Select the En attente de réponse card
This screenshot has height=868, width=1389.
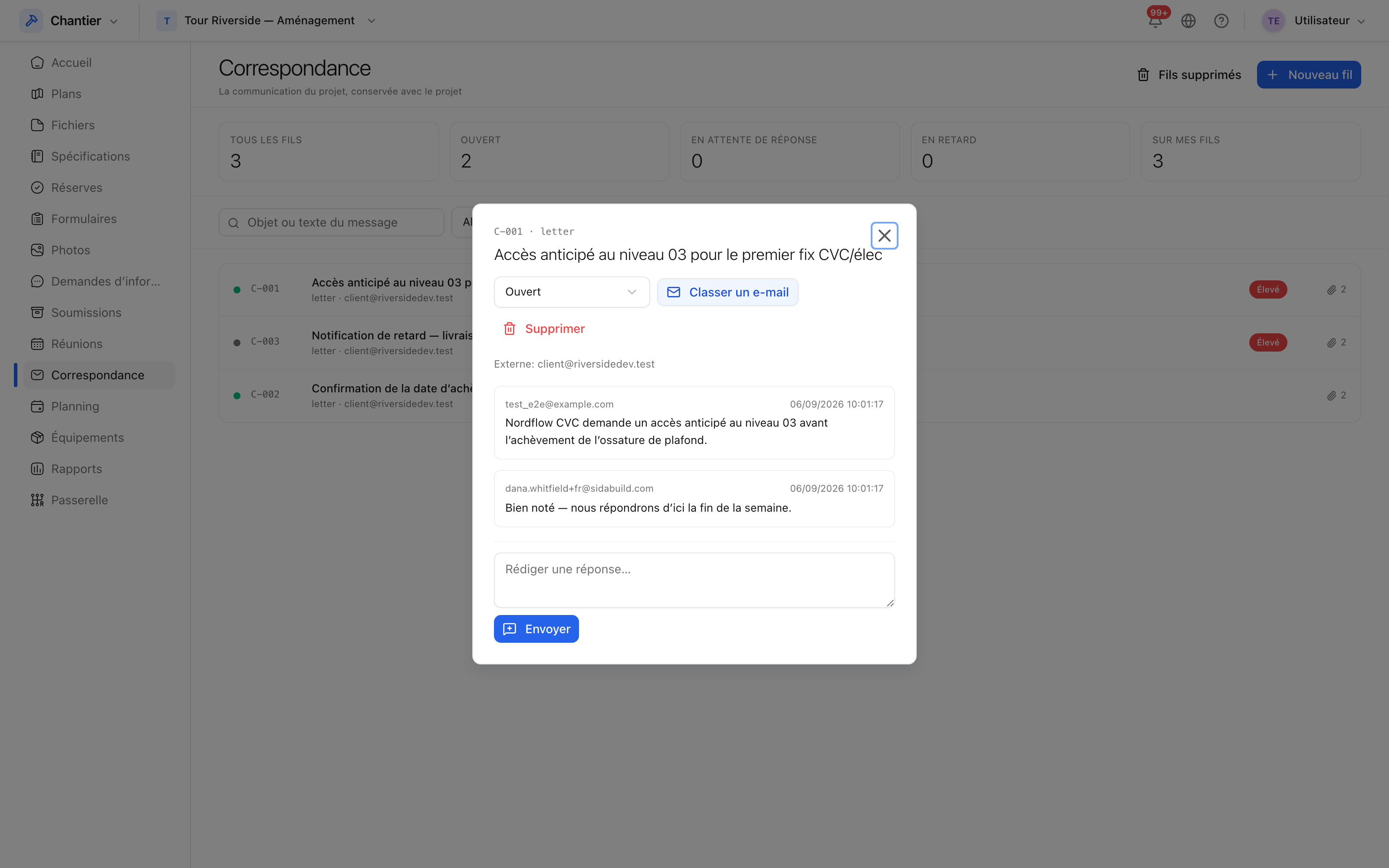tap(789, 151)
